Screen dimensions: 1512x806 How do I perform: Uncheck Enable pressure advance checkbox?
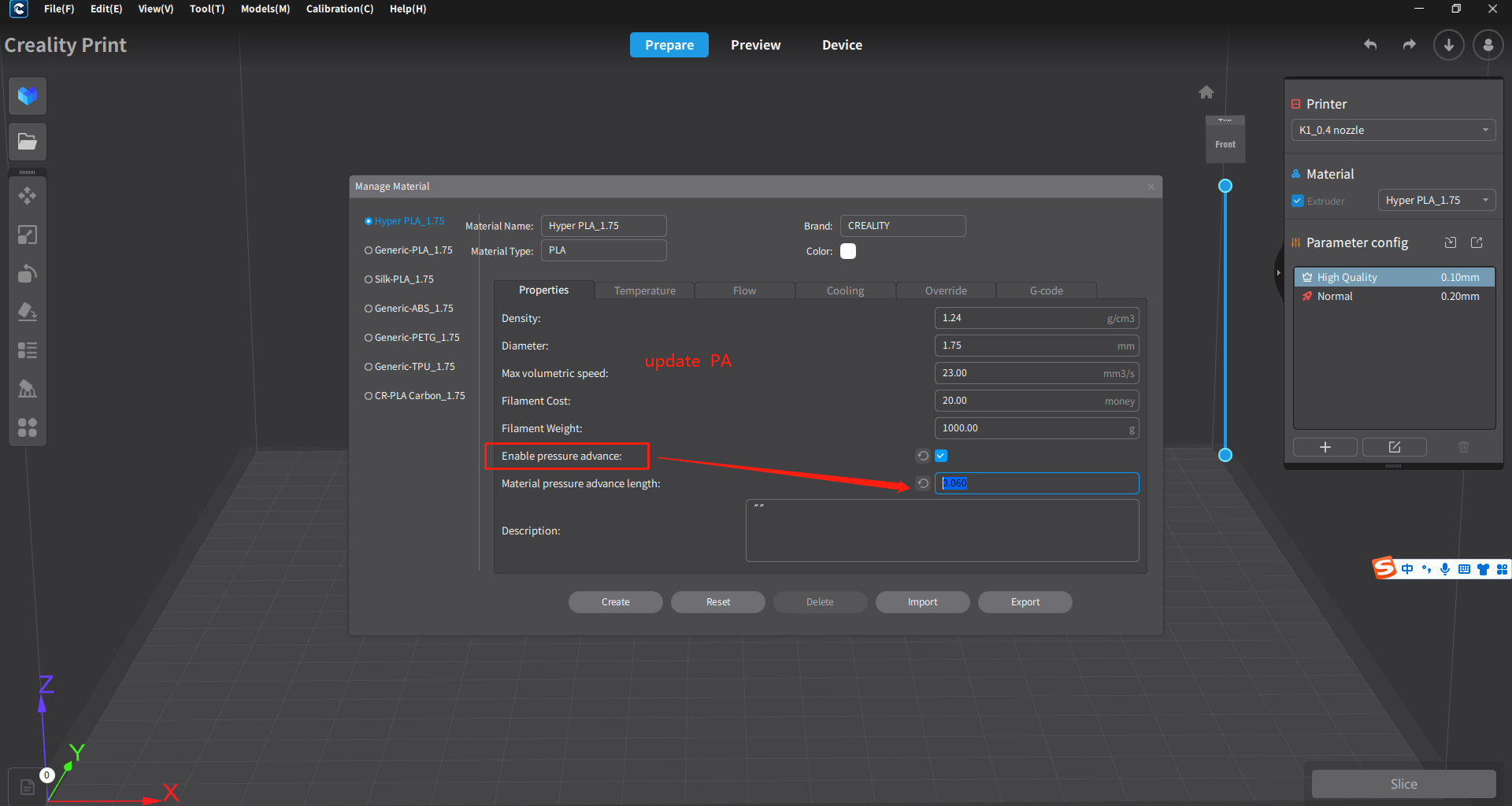pos(941,456)
